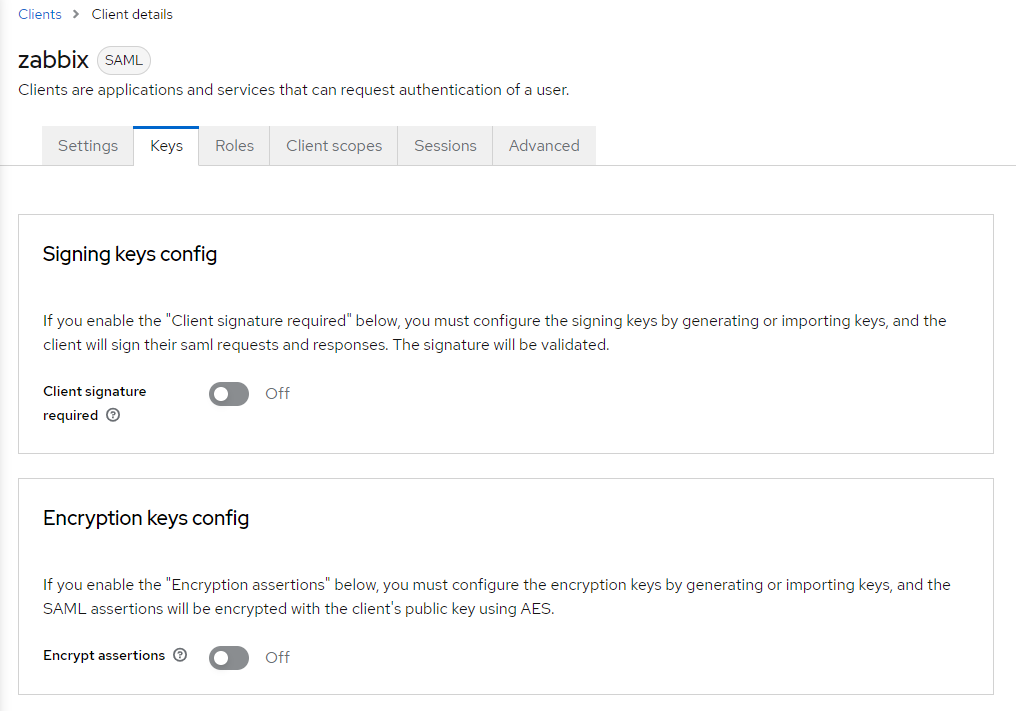This screenshot has height=711, width=1016.
Task: Click the zabbix client title
Action: (53, 60)
